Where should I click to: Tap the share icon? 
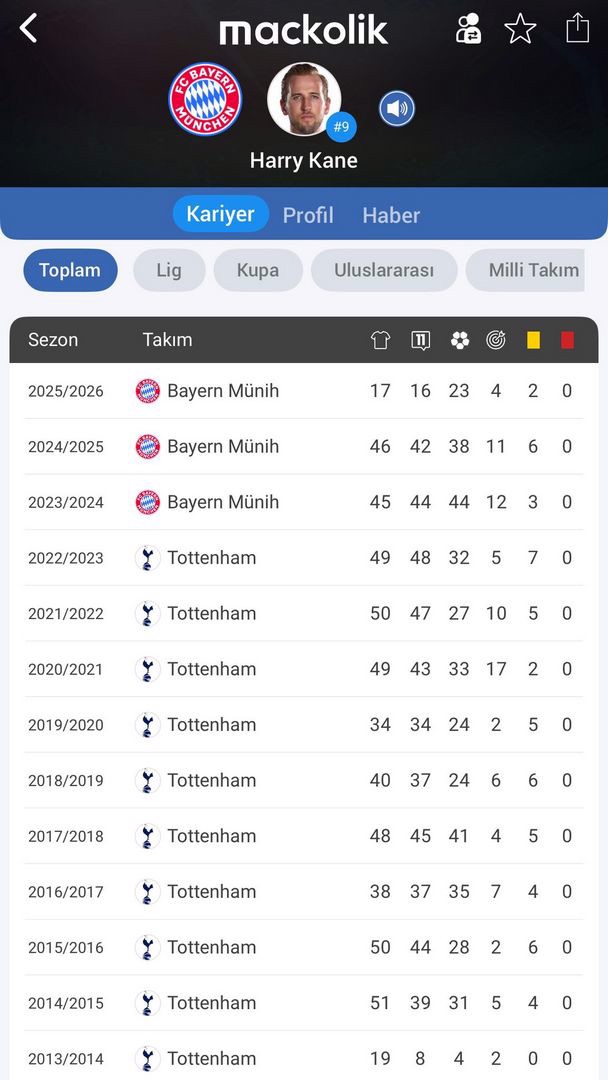[x=577, y=28]
